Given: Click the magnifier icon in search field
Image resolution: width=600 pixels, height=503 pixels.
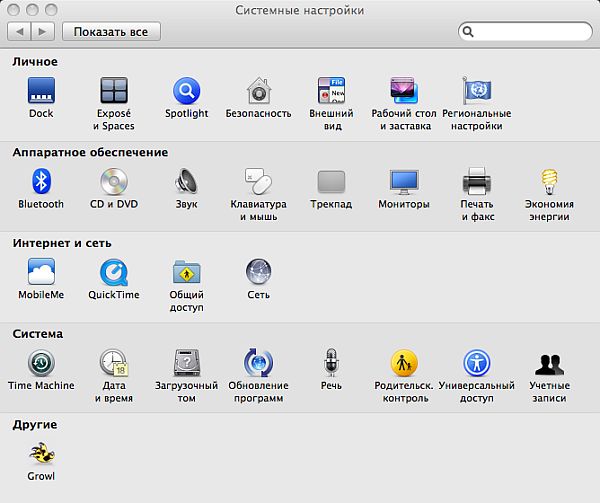Looking at the screenshot, I should click(x=468, y=32).
